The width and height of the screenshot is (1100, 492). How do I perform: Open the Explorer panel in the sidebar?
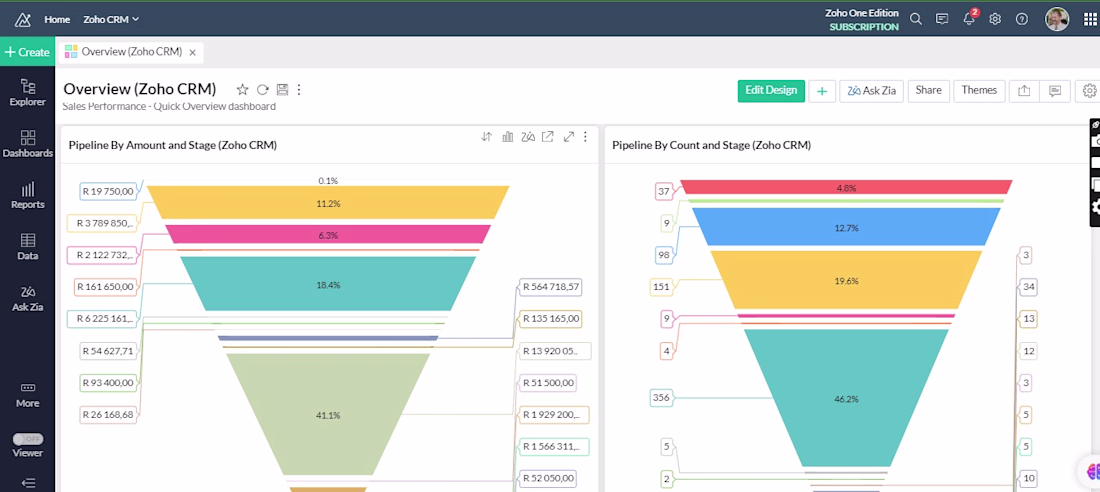(27, 93)
